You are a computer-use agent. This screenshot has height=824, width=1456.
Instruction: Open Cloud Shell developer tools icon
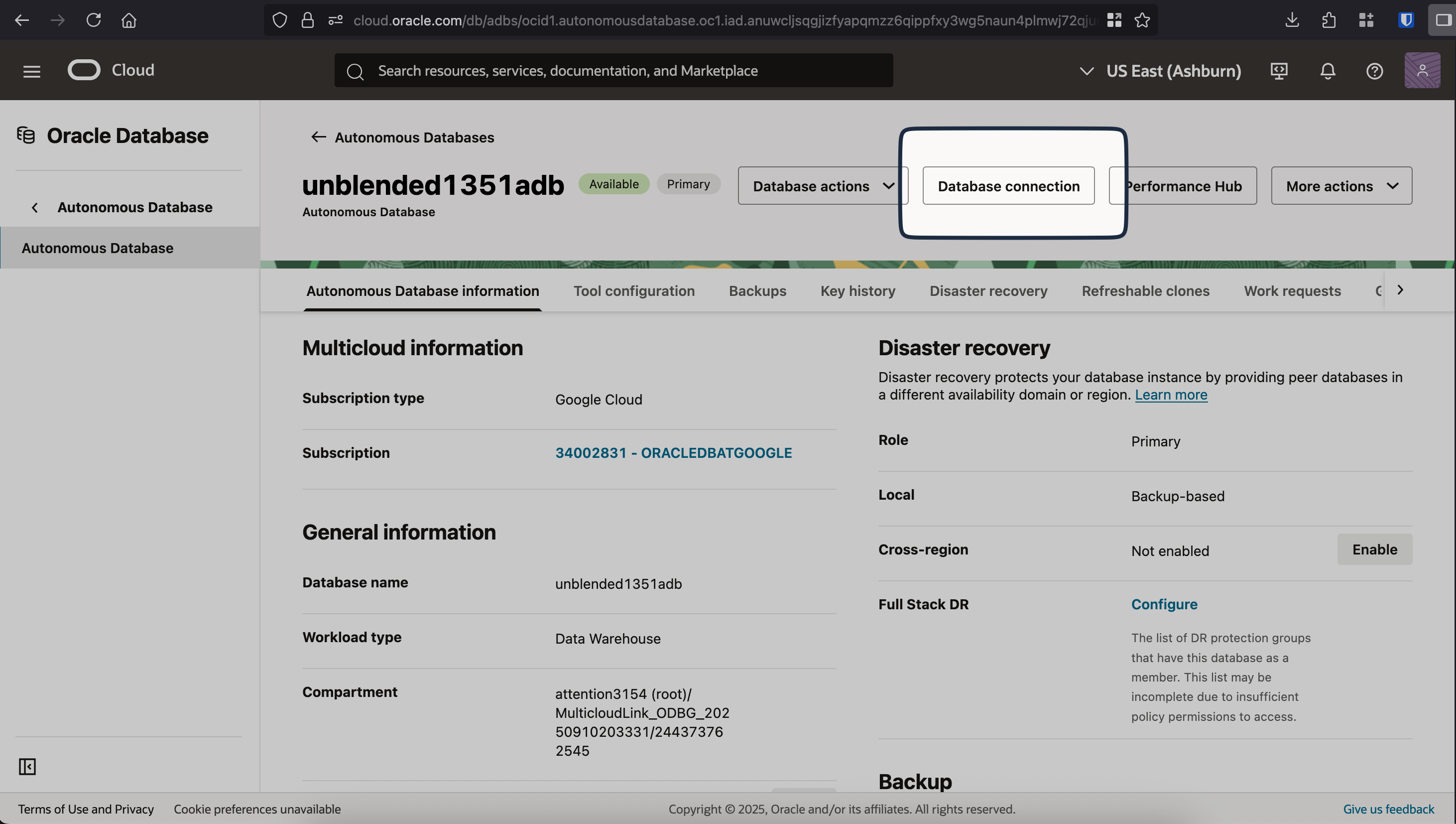(x=1279, y=71)
